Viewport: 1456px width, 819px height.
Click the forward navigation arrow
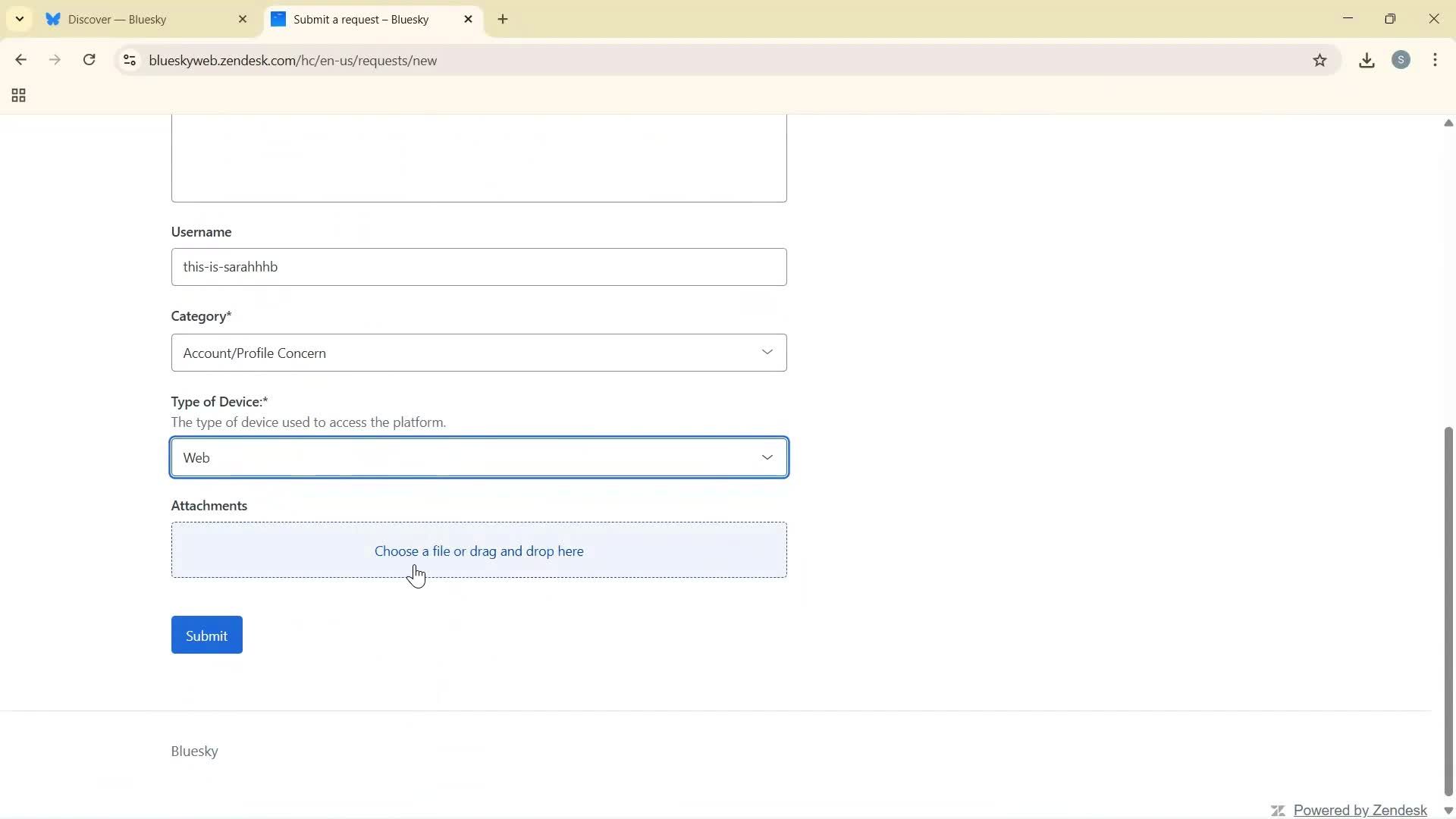pos(55,60)
